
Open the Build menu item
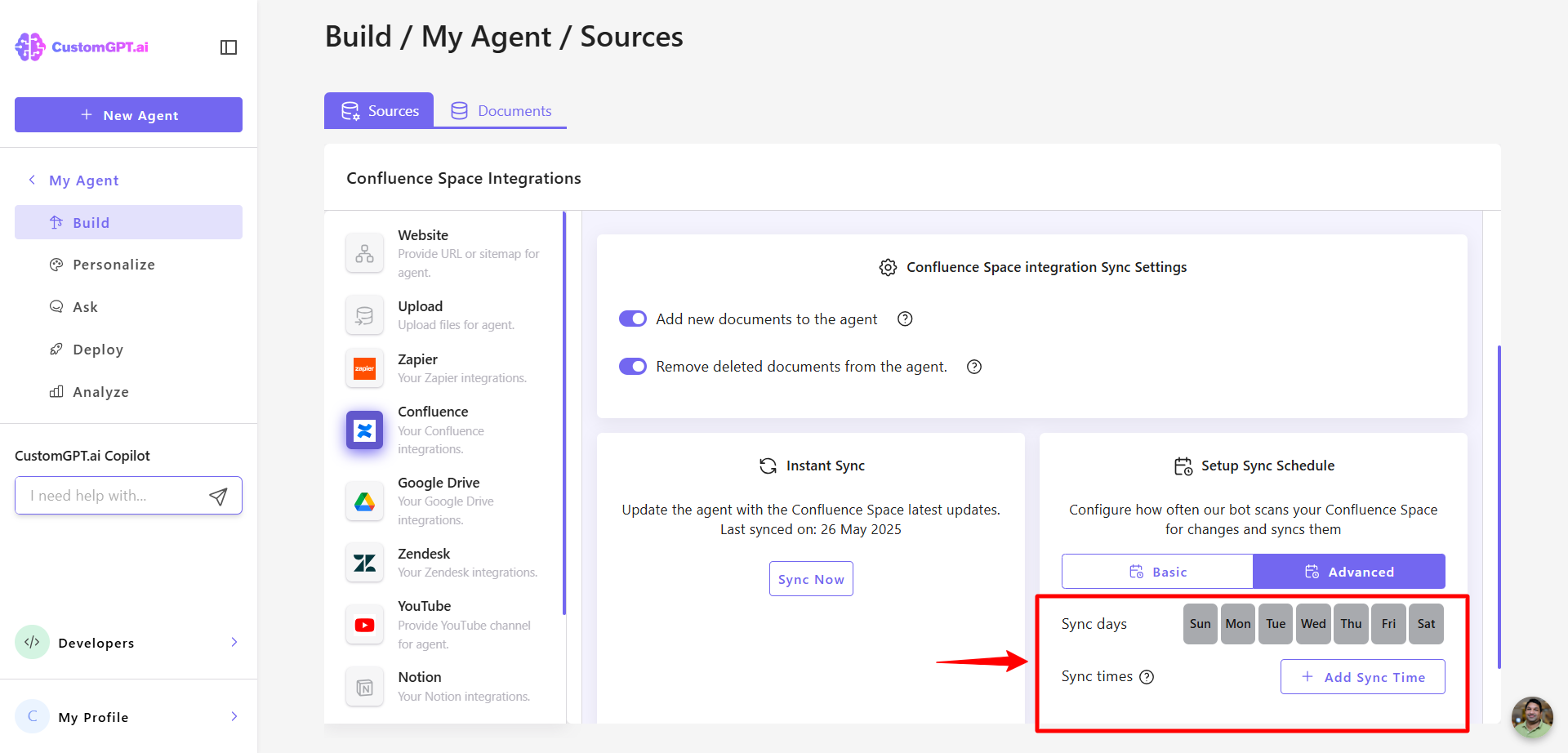[x=128, y=222]
